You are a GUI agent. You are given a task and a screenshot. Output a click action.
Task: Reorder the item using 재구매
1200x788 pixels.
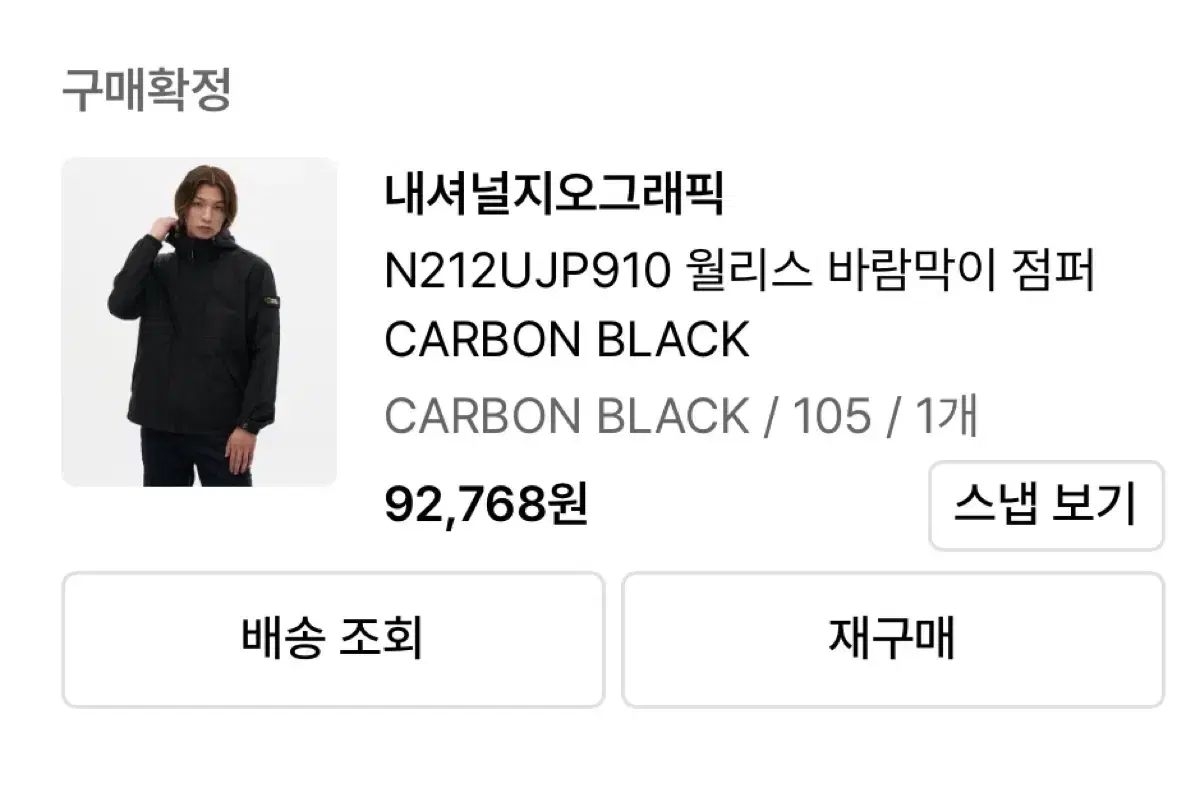(892, 639)
